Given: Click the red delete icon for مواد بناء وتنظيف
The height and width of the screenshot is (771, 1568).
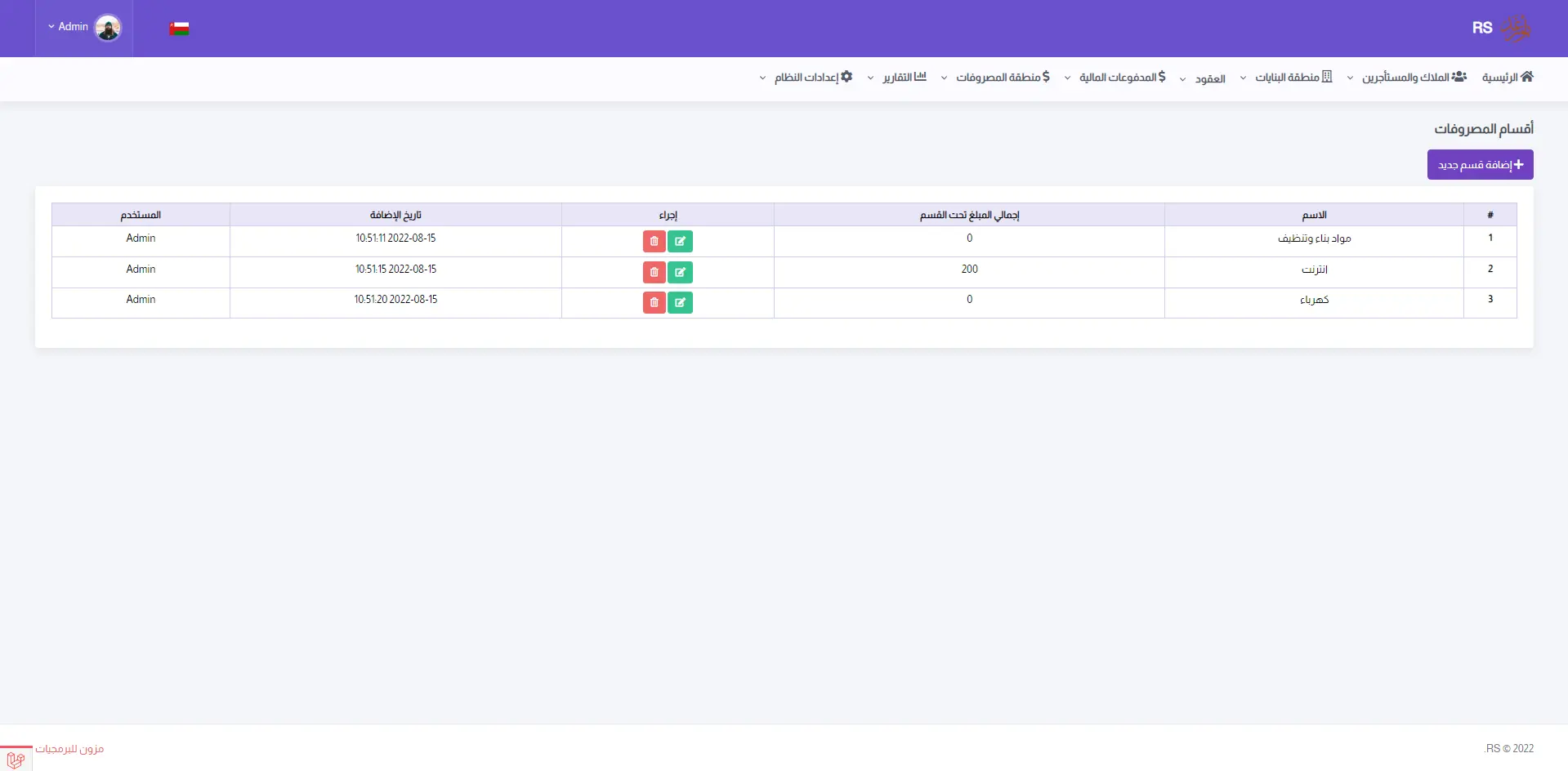Looking at the screenshot, I should pyautogui.click(x=654, y=242).
